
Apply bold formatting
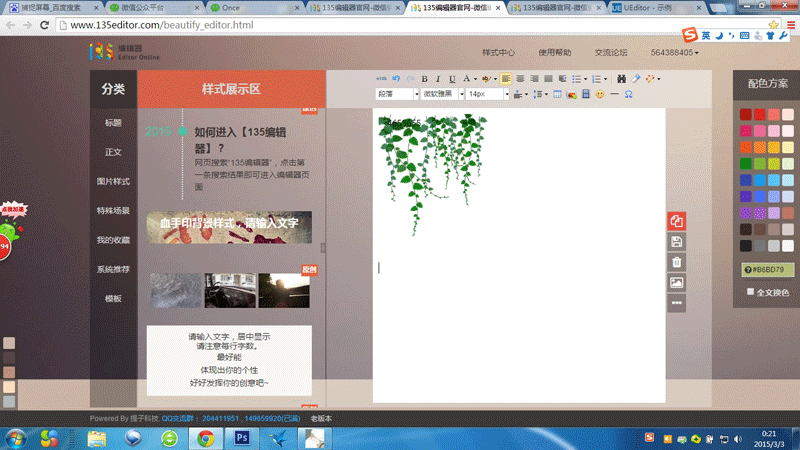point(424,79)
